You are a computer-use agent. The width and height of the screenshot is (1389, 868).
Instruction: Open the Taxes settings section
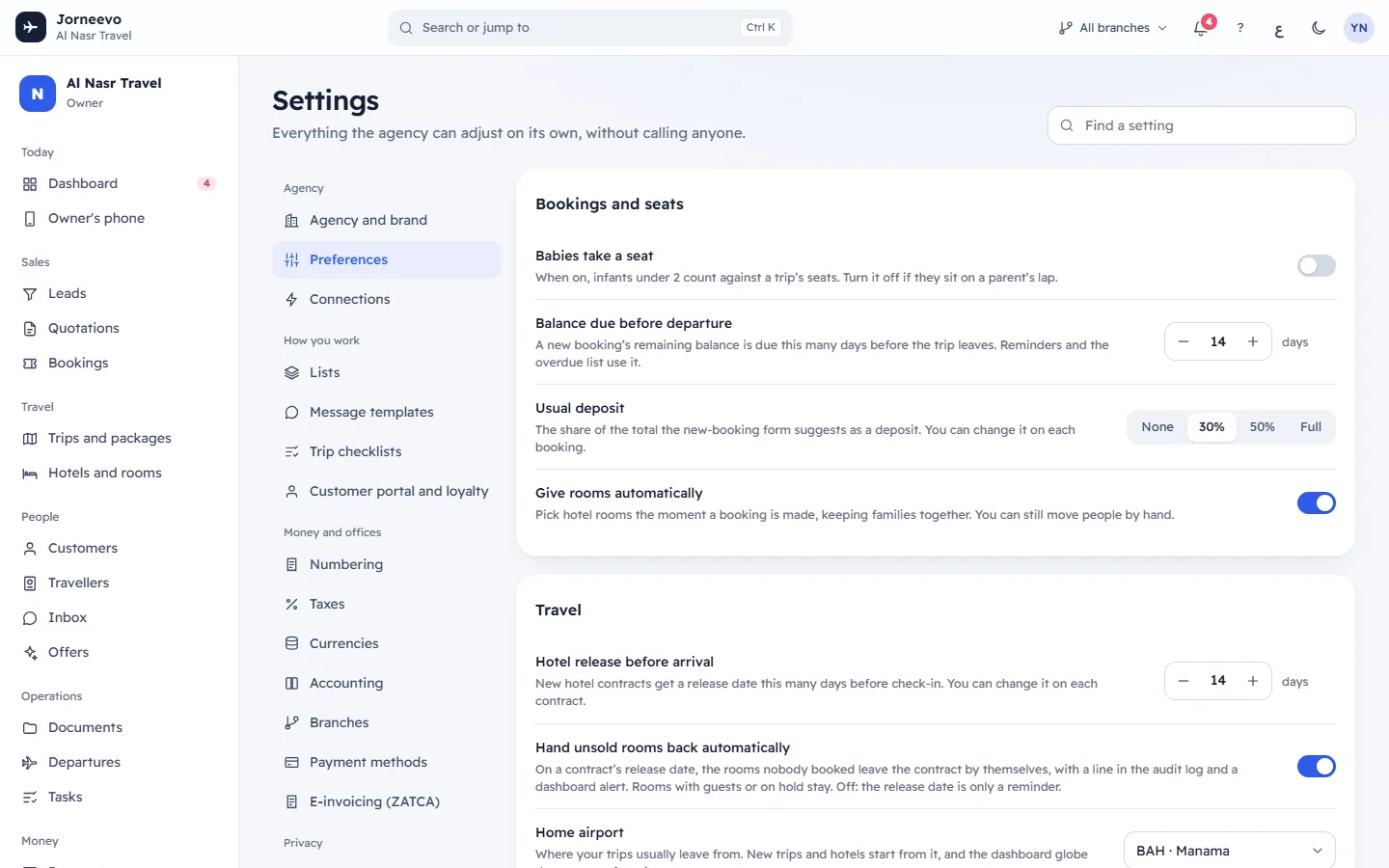pos(386,604)
